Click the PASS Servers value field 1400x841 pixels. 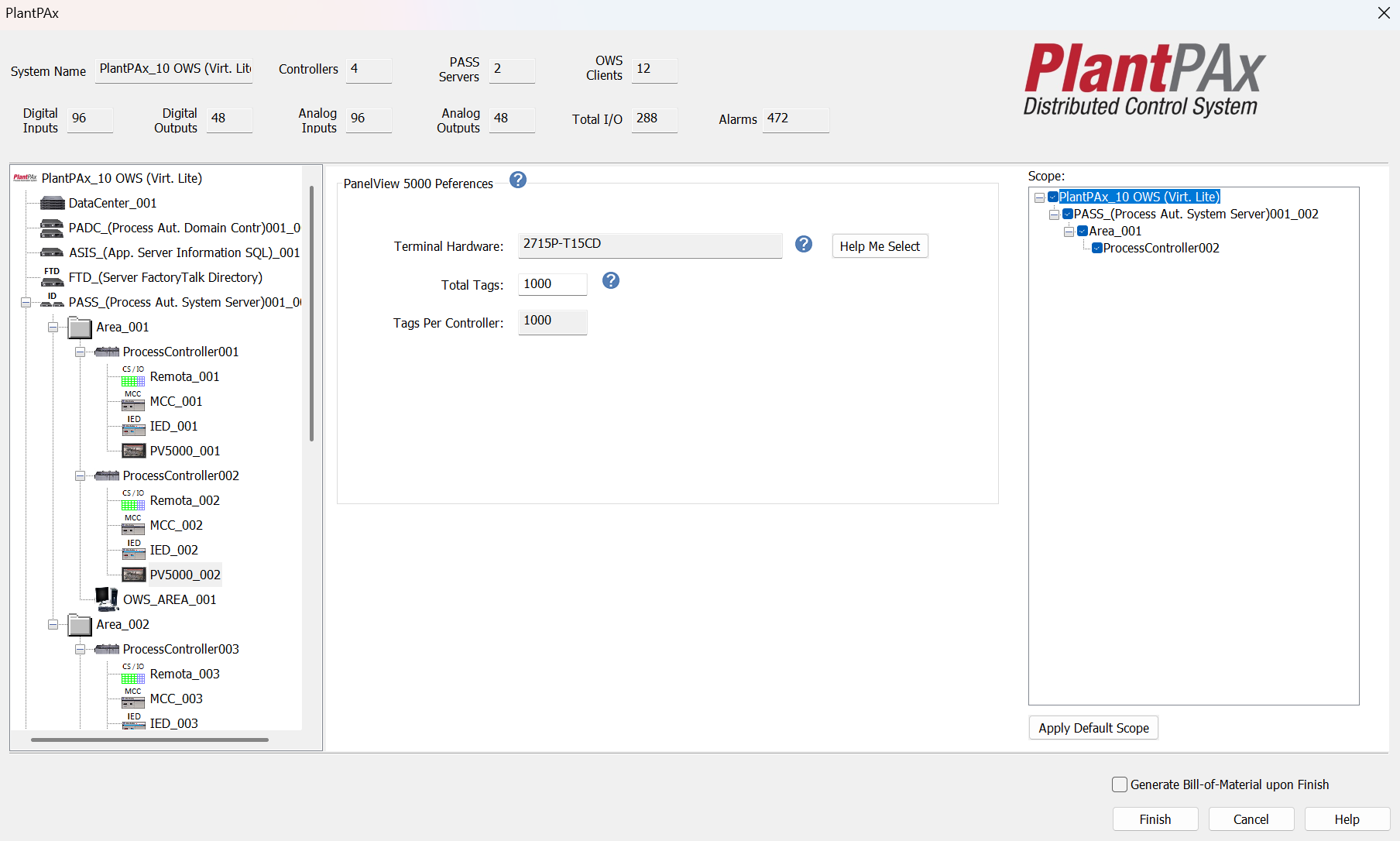click(512, 70)
